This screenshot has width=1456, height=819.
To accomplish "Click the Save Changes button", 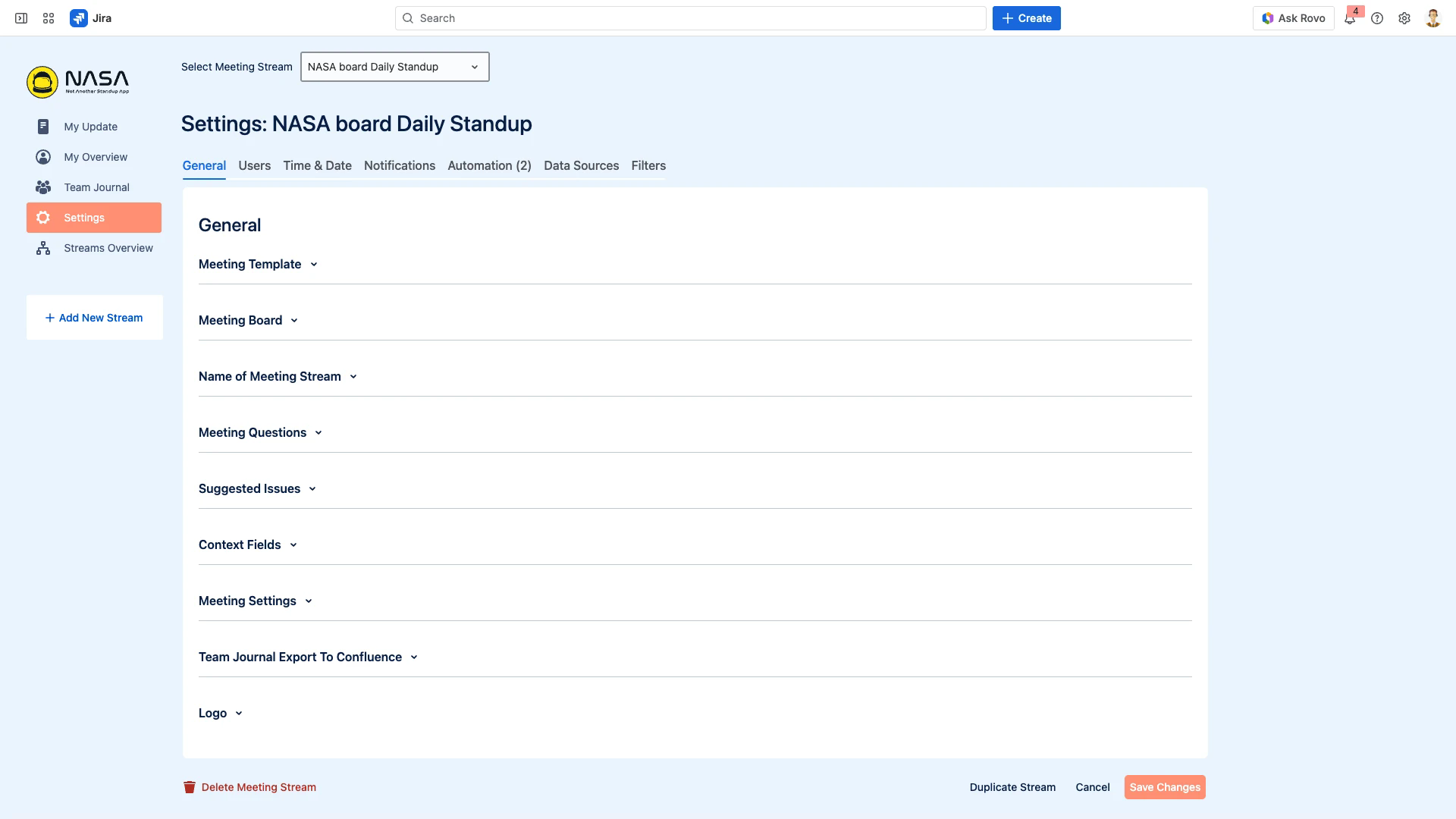I will 1165,787.
